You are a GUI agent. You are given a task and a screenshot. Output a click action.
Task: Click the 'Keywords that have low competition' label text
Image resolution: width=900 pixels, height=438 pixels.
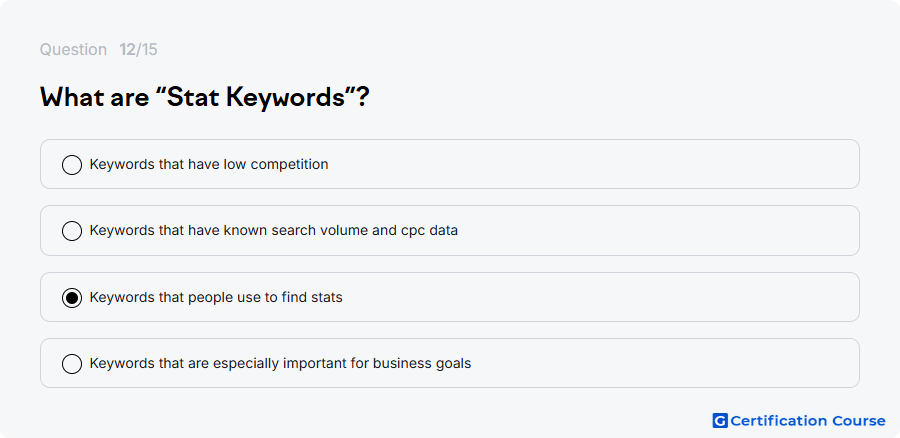[209, 164]
